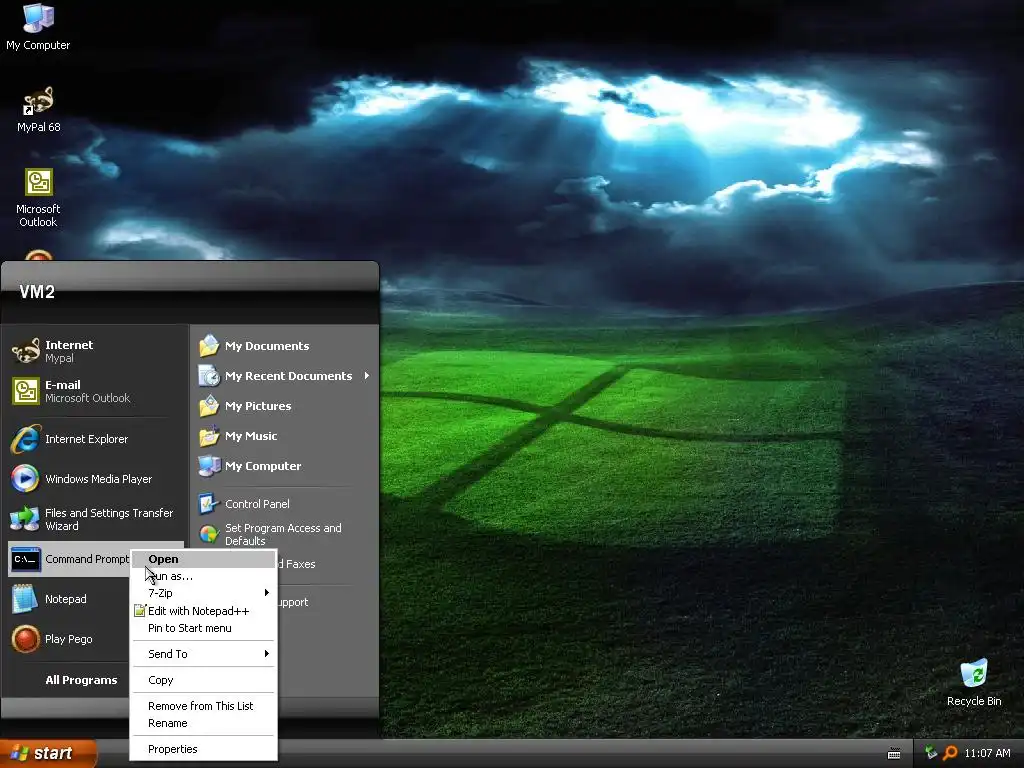This screenshot has height=768, width=1024.
Task: Launch Internet Explorer from Start menu
Action: (x=97, y=439)
